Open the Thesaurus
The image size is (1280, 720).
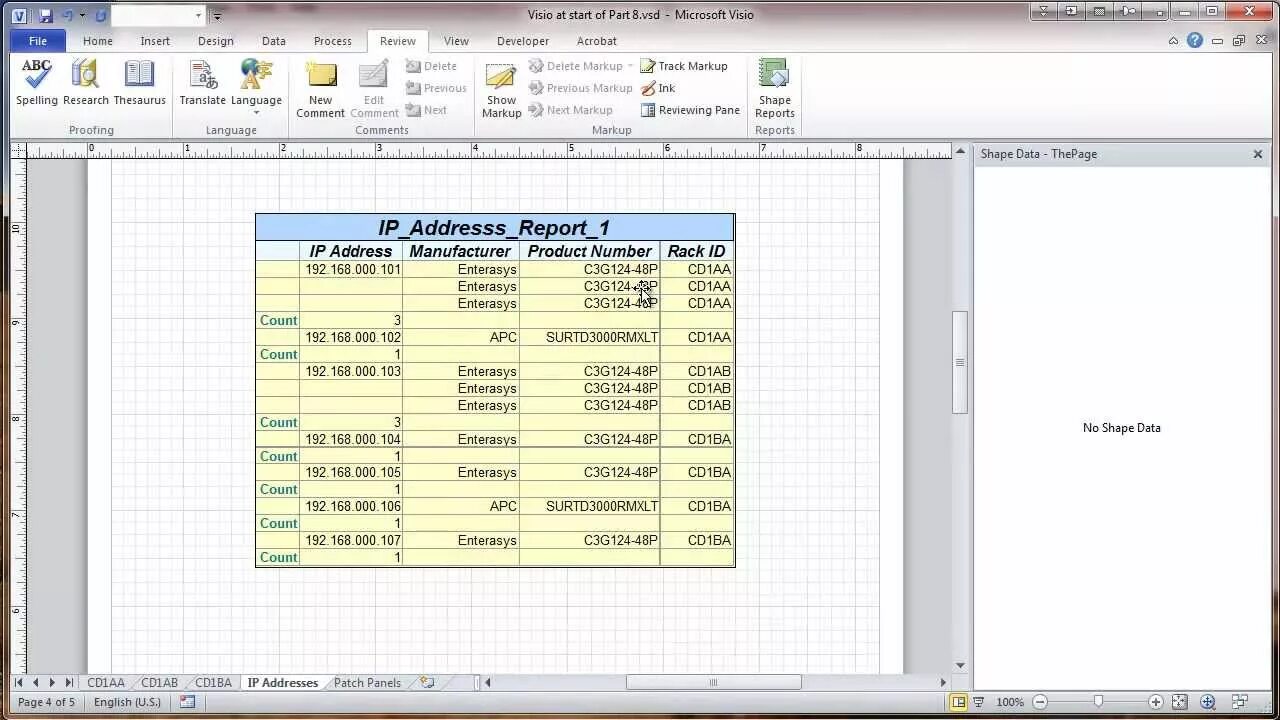(x=139, y=83)
